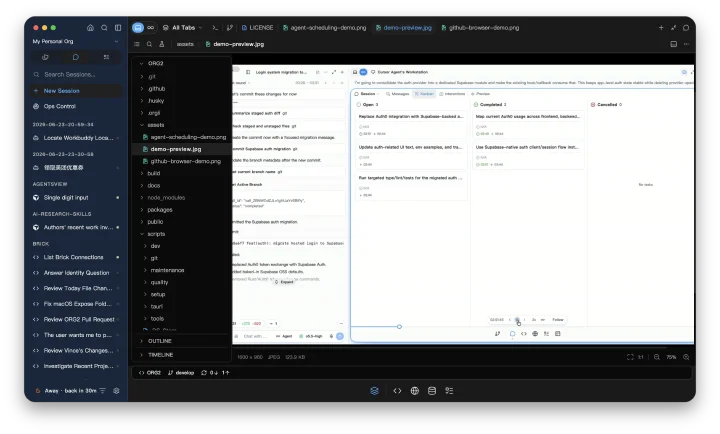Open the Single digit input session
Viewport: 720px width, 434px height.
[x=76, y=197]
